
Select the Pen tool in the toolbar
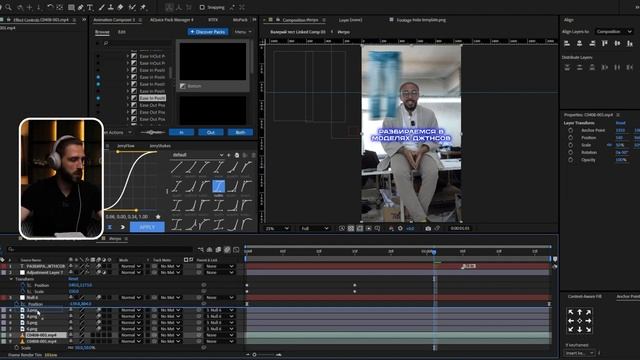[80, 7]
